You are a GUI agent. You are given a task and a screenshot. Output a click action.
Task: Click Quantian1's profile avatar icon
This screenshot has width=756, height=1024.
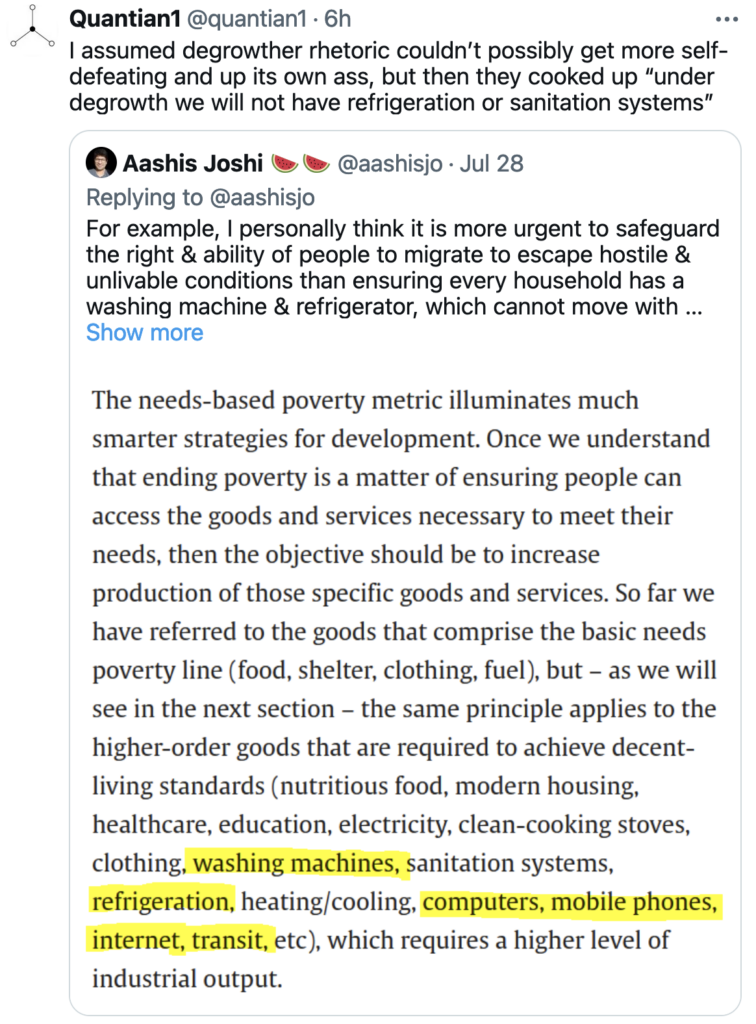coord(31,32)
